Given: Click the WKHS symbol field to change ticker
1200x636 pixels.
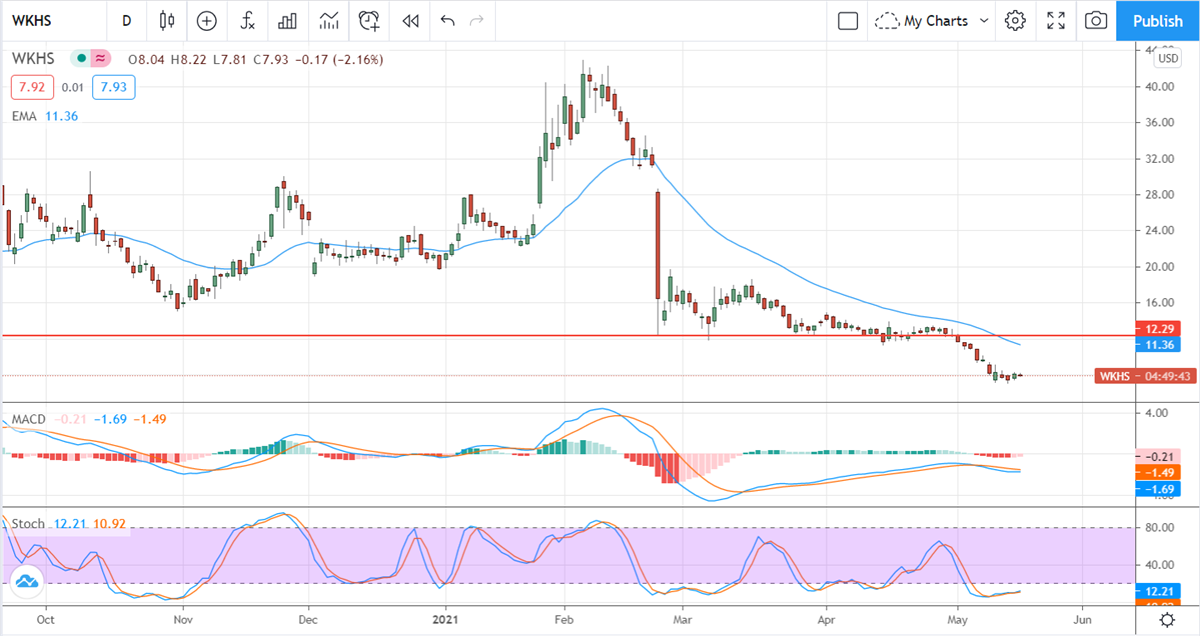Looking at the screenshot, I should point(30,21).
